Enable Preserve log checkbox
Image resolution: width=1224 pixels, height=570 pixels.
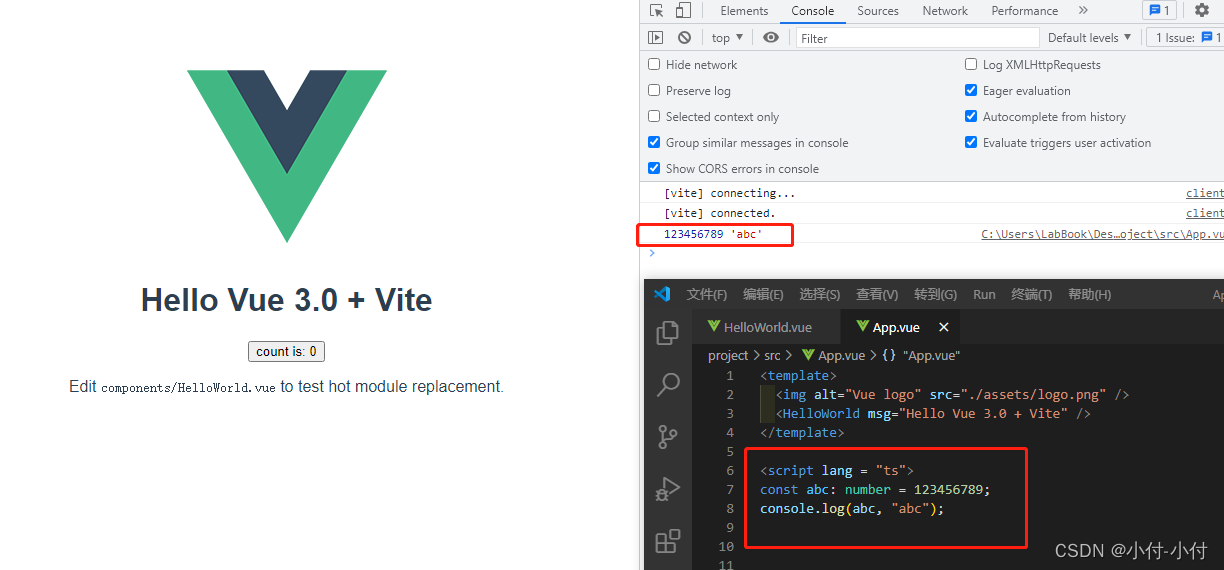tap(654, 90)
